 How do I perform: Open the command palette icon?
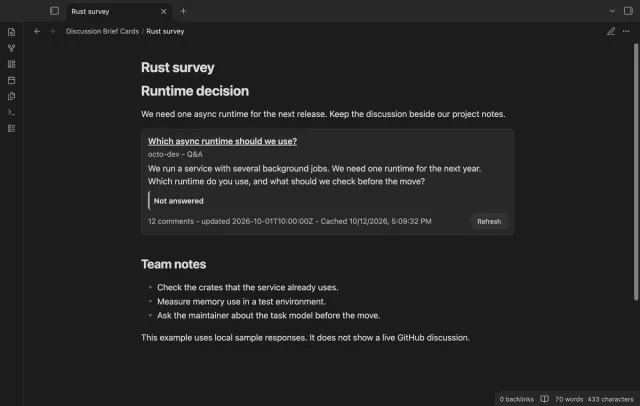(11, 112)
